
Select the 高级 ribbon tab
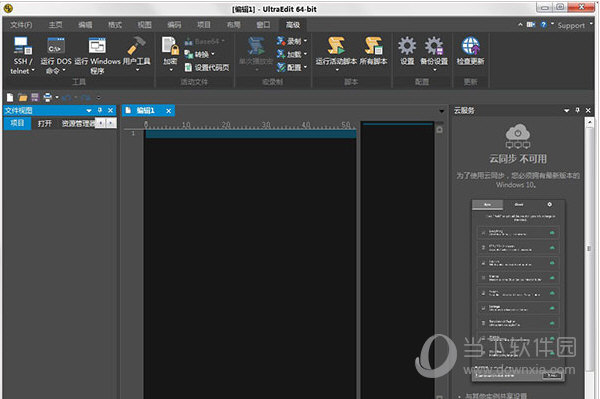click(293, 25)
